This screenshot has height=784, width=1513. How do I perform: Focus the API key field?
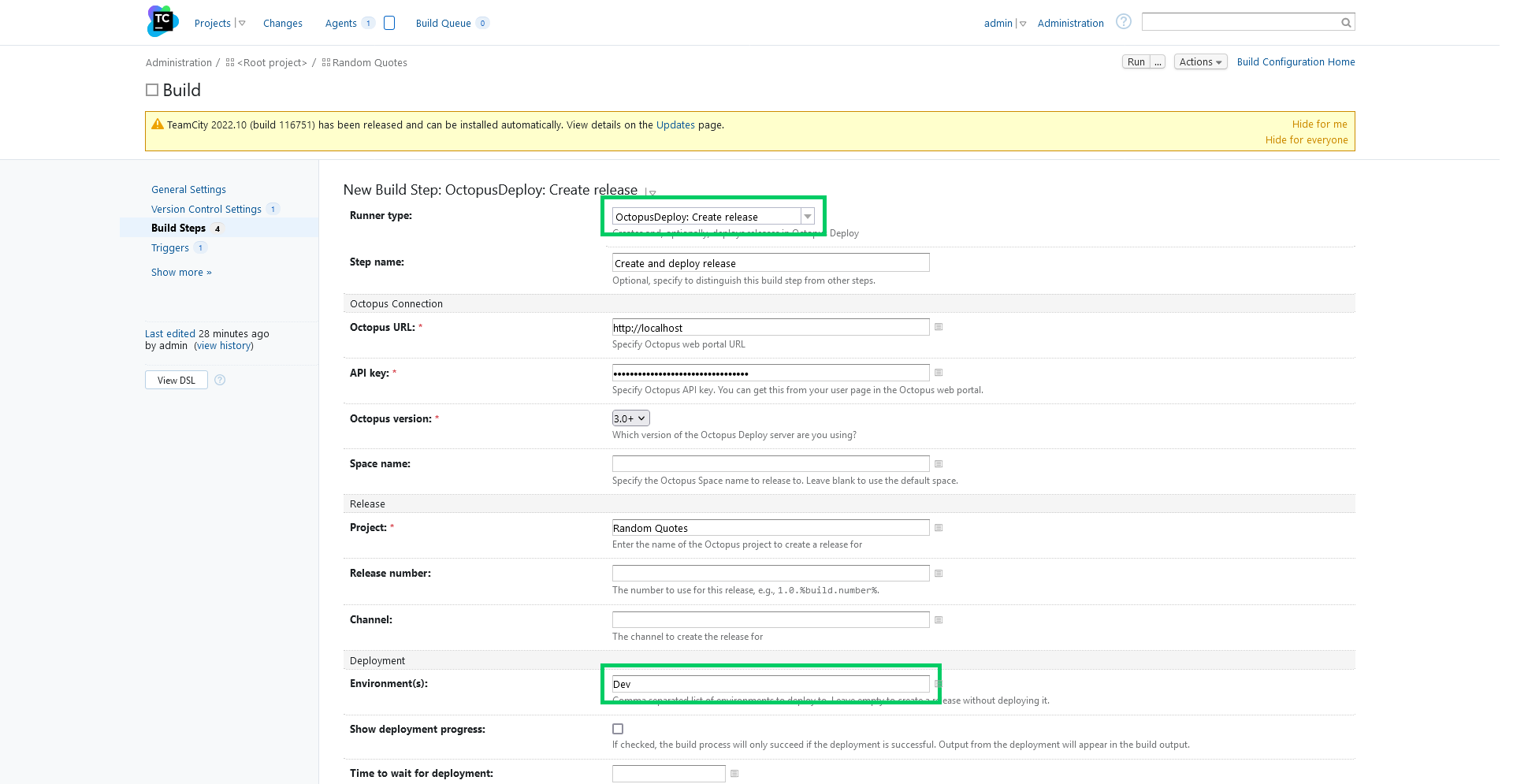coord(771,373)
